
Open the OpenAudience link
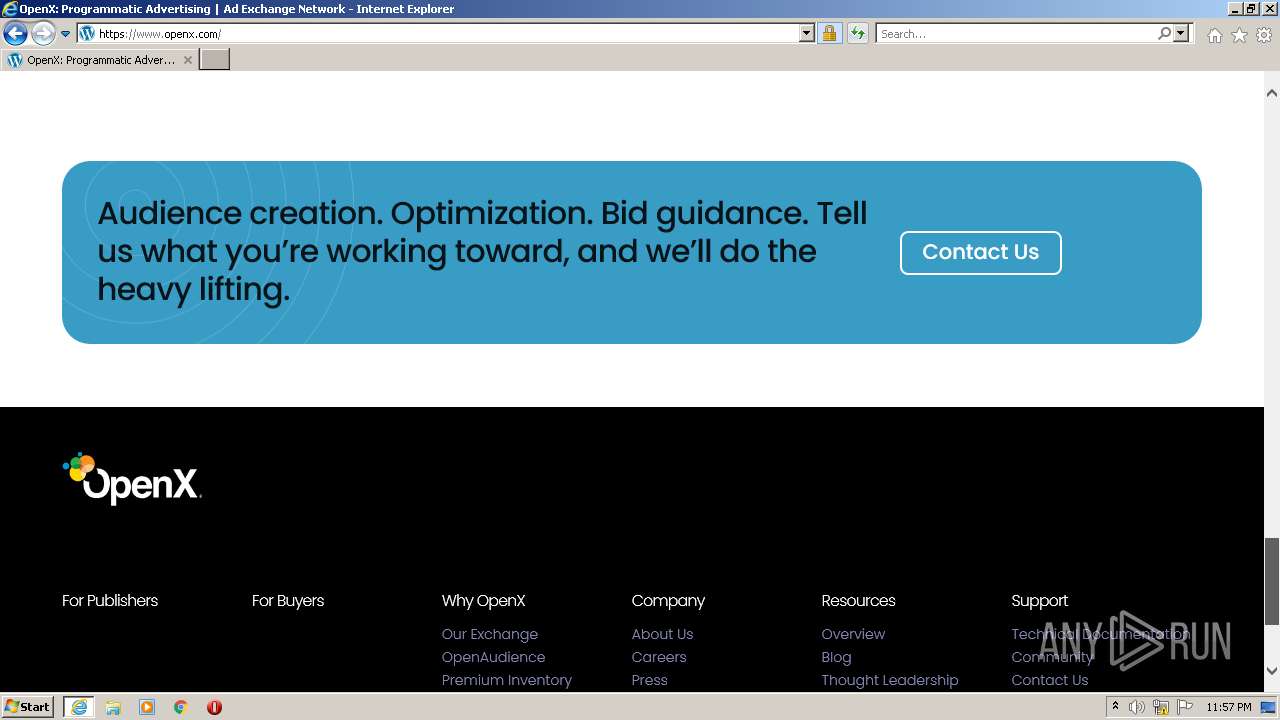tap(493, 657)
